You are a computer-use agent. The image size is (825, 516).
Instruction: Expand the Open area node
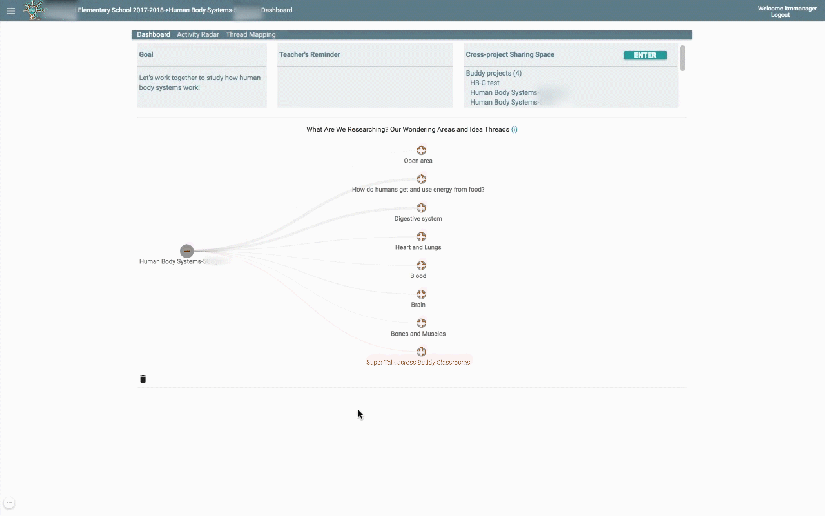pos(421,150)
